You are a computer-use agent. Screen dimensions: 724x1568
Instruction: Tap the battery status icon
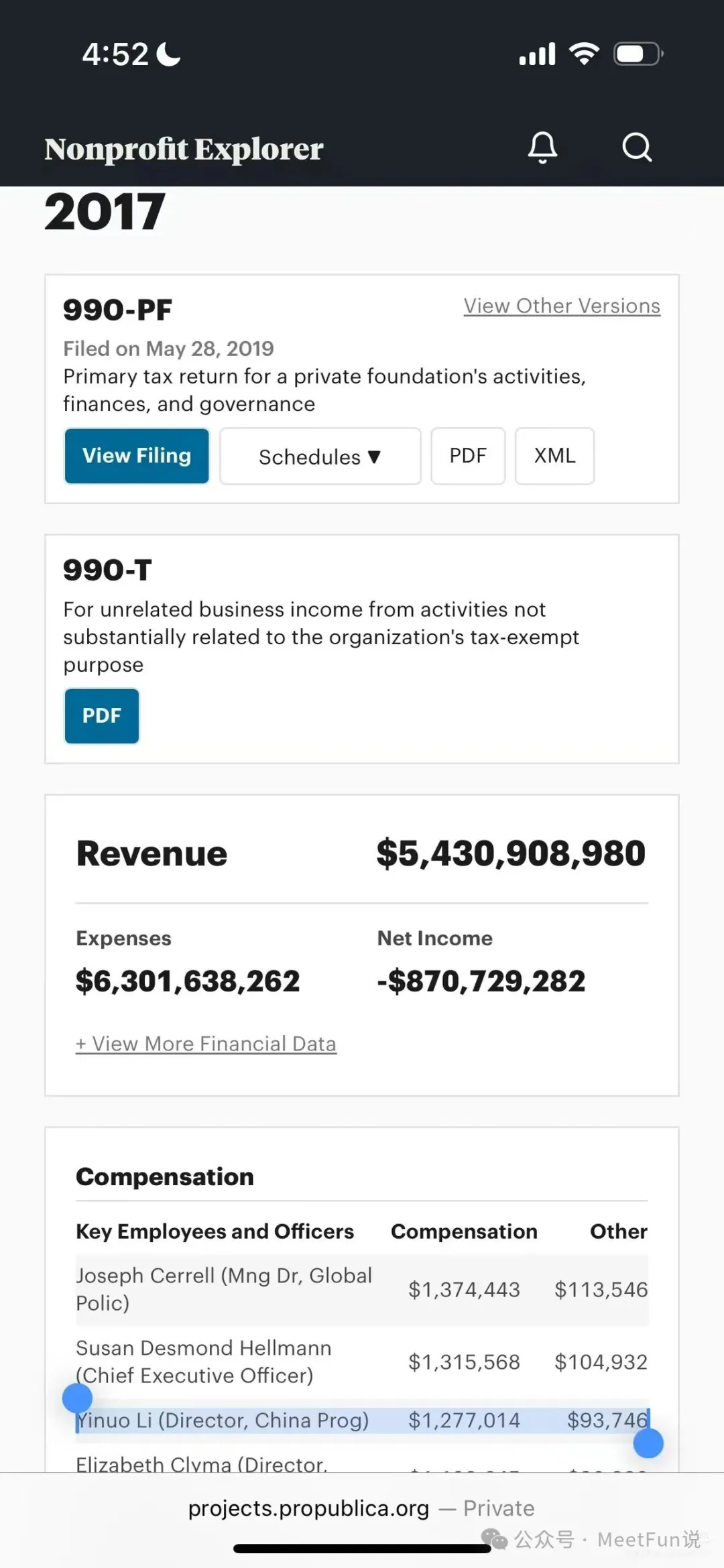(638, 54)
